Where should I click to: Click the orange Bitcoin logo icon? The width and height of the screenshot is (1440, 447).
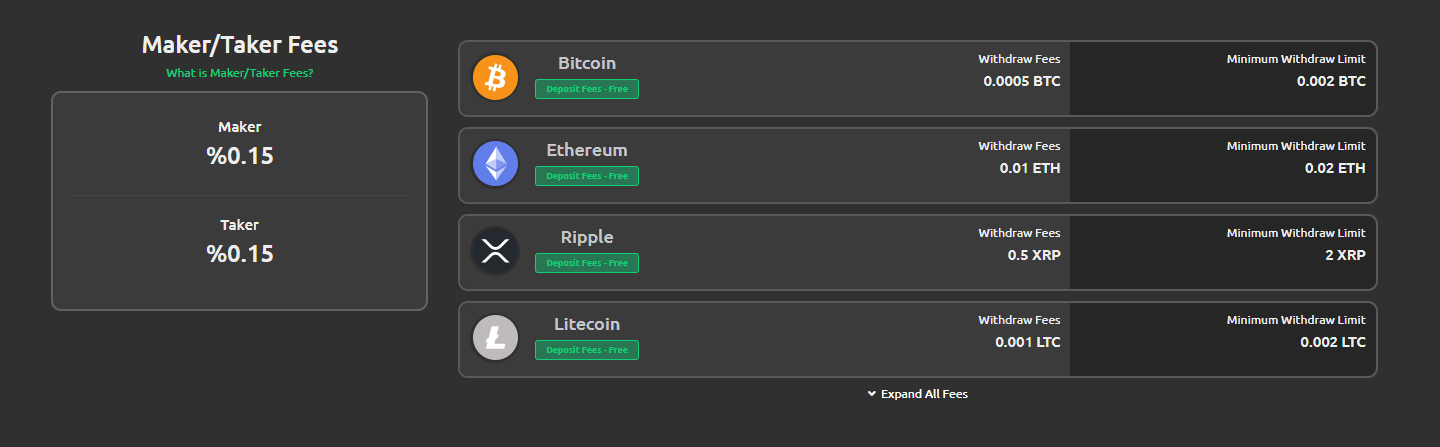click(x=495, y=78)
